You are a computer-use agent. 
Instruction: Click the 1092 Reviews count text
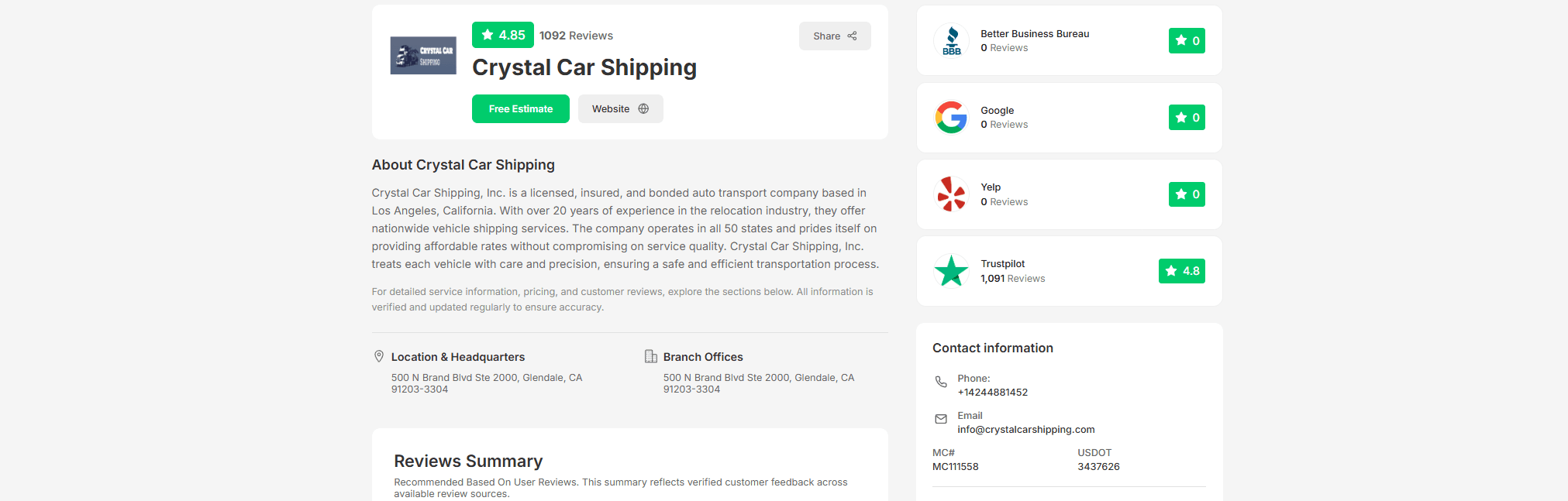(576, 36)
